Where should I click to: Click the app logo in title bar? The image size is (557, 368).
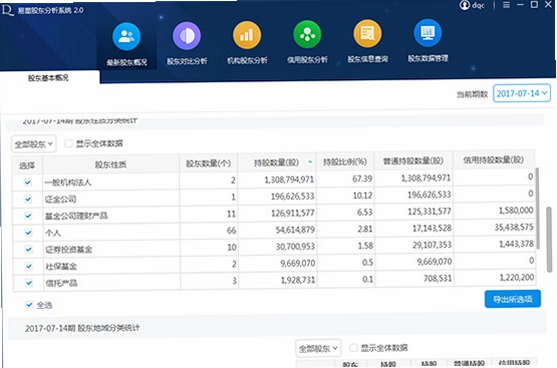(x=7, y=10)
